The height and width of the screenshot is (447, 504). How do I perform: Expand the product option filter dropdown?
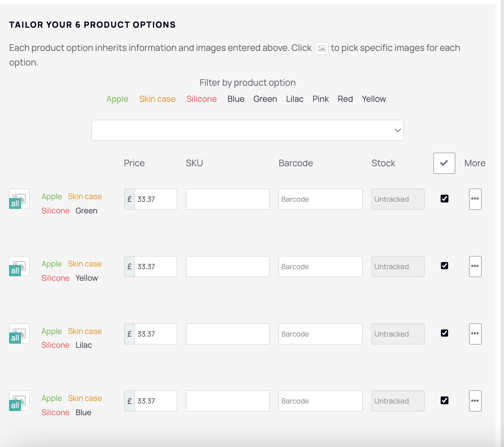pos(247,130)
